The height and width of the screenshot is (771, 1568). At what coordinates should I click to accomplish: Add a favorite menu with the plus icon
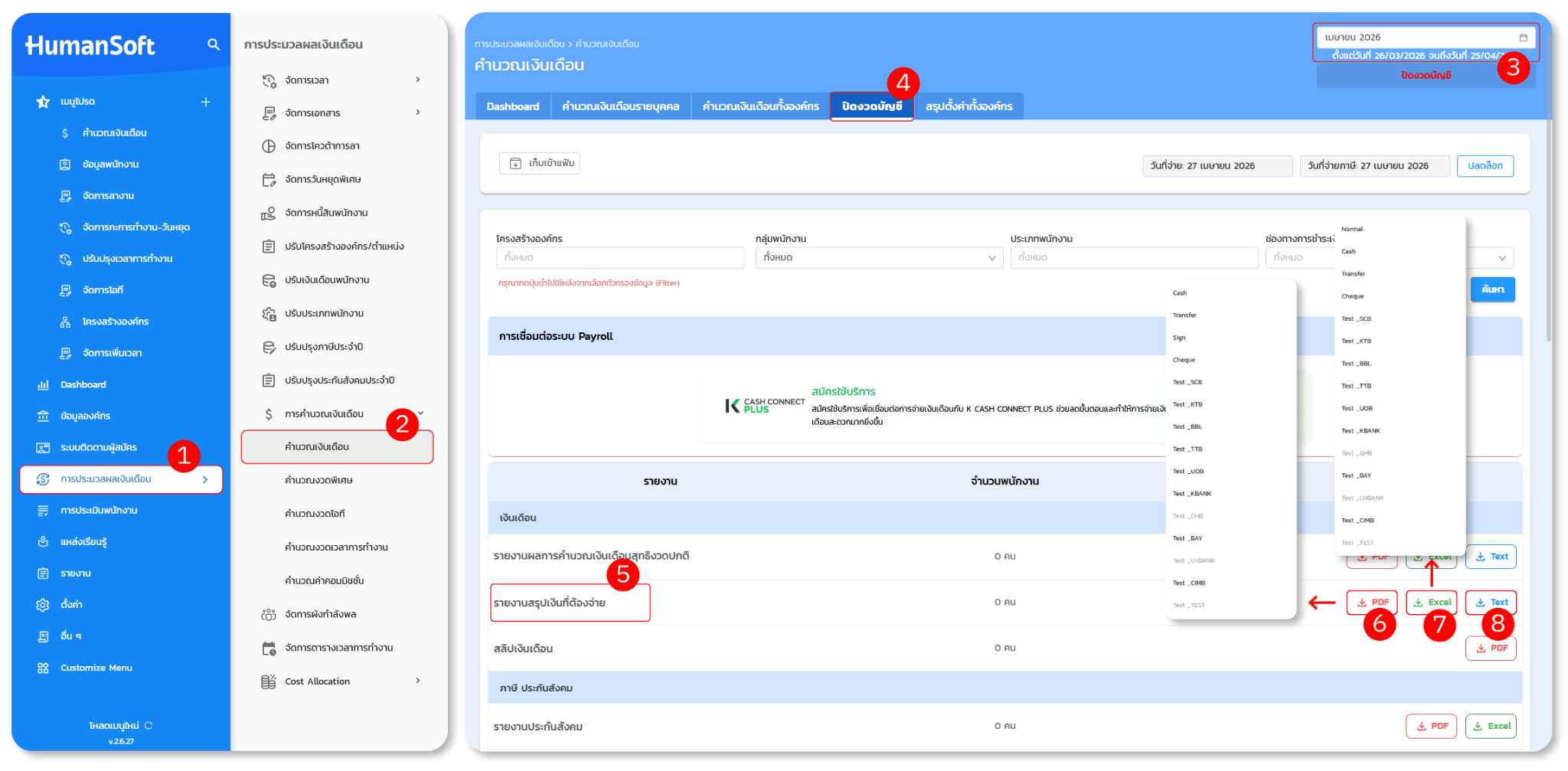coord(205,102)
